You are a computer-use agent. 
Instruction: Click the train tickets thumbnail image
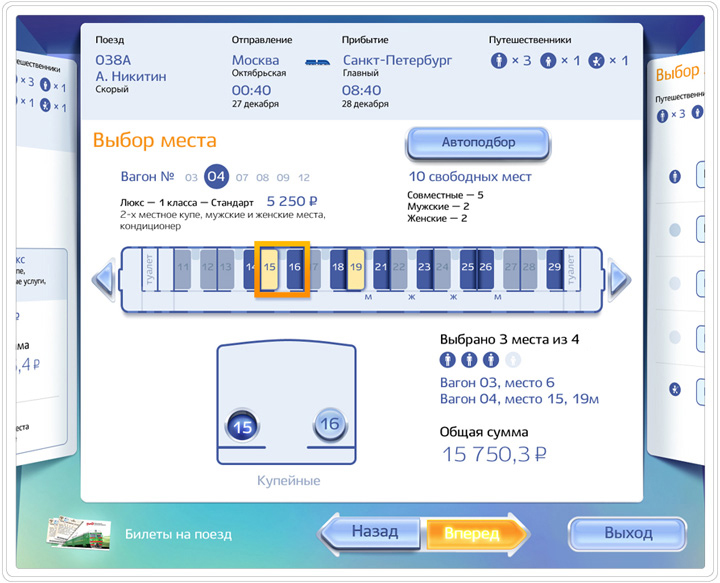79,533
